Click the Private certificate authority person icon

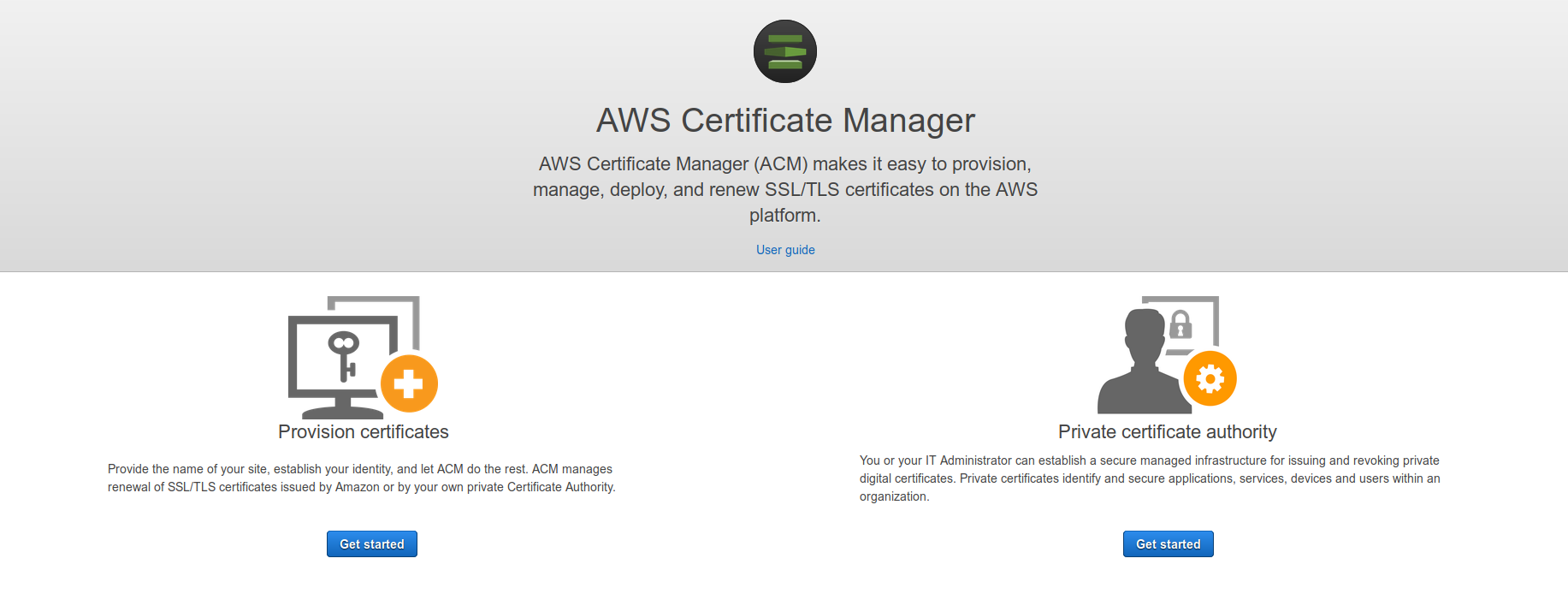(x=1167, y=355)
